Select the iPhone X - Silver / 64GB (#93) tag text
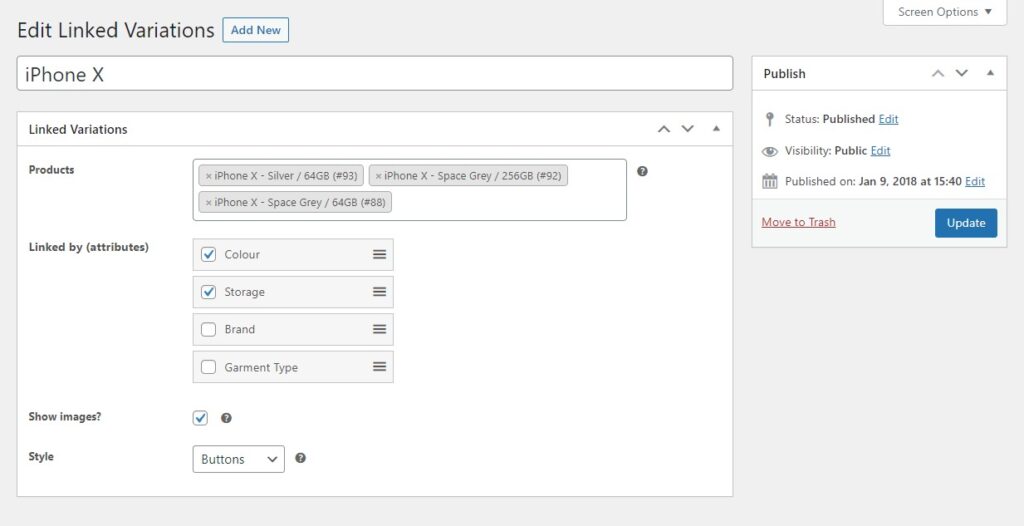The height and width of the screenshot is (526, 1024). click(285, 176)
